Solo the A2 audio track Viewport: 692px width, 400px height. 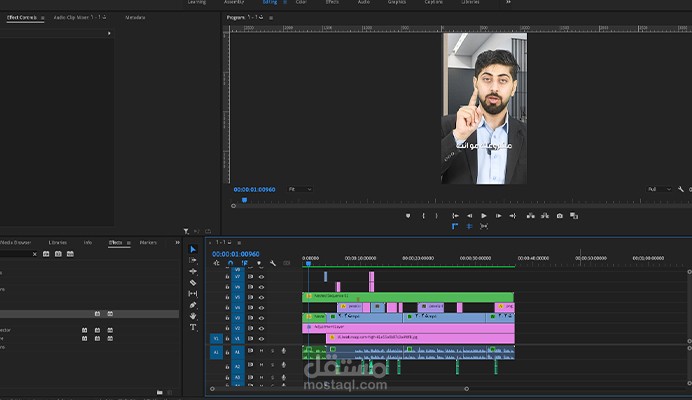pyautogui.click(x=272, y=365)
